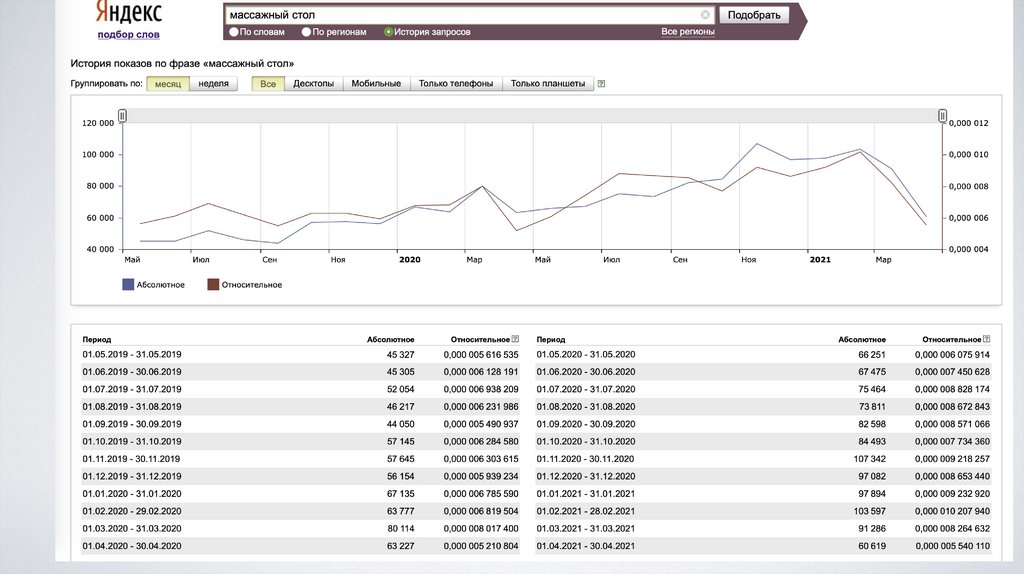Clear the search field with X icon

[x=705, y=15]
